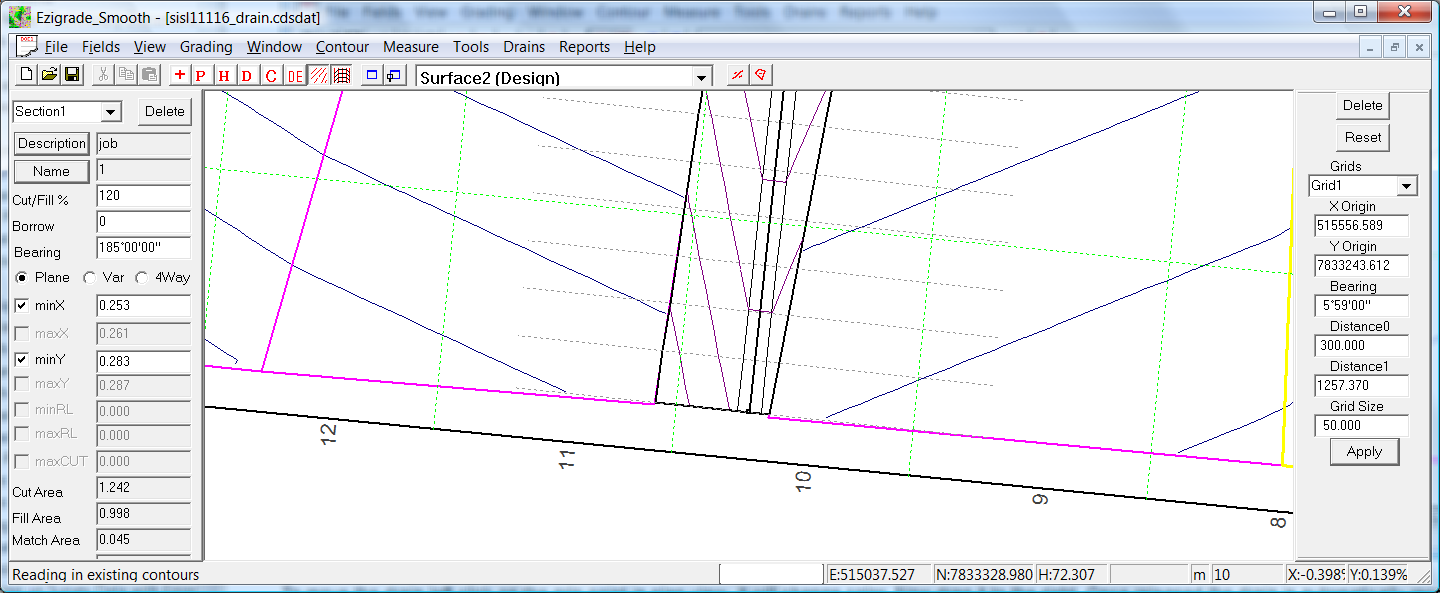
Task: Toggle the red grid hatch icon
Action: tap(341, 75)
